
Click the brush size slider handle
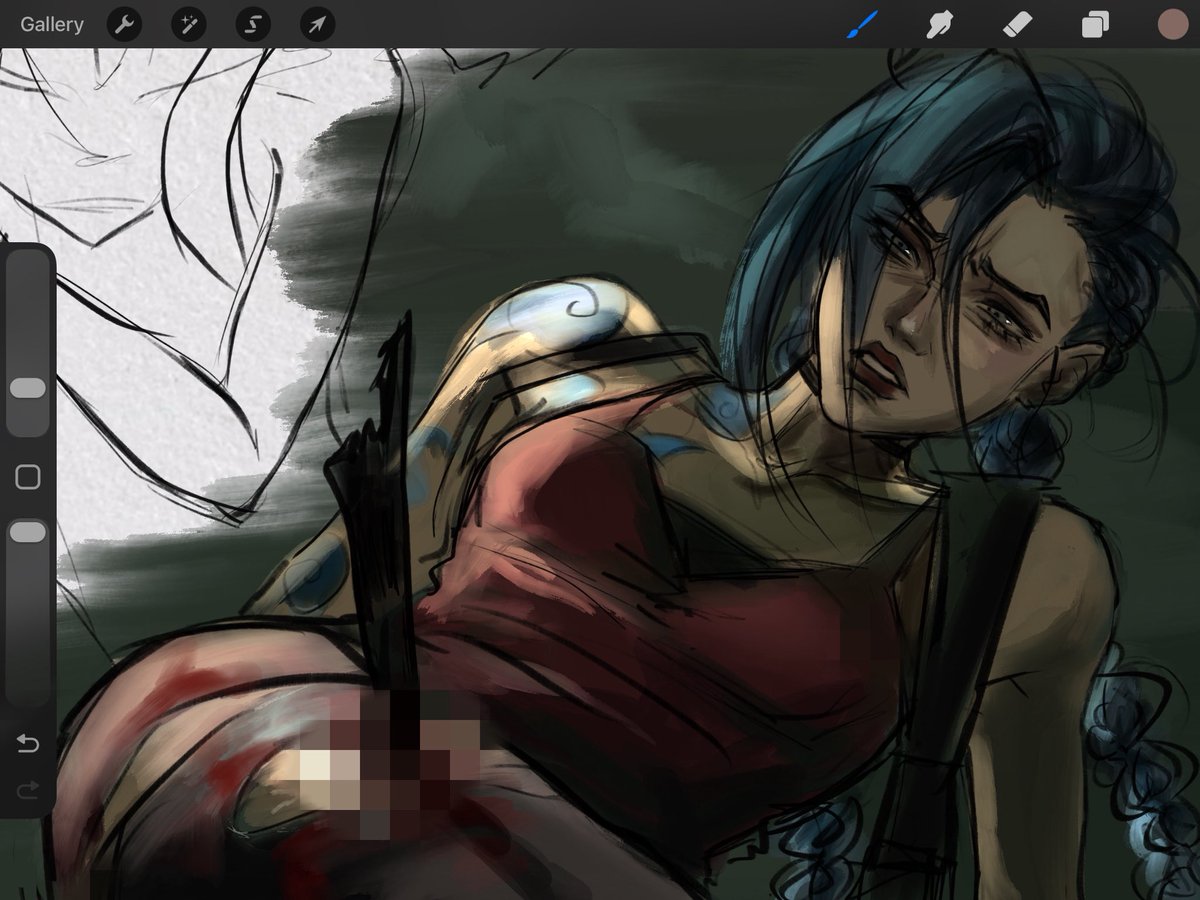pyautogui.click(x=28, y=388)
